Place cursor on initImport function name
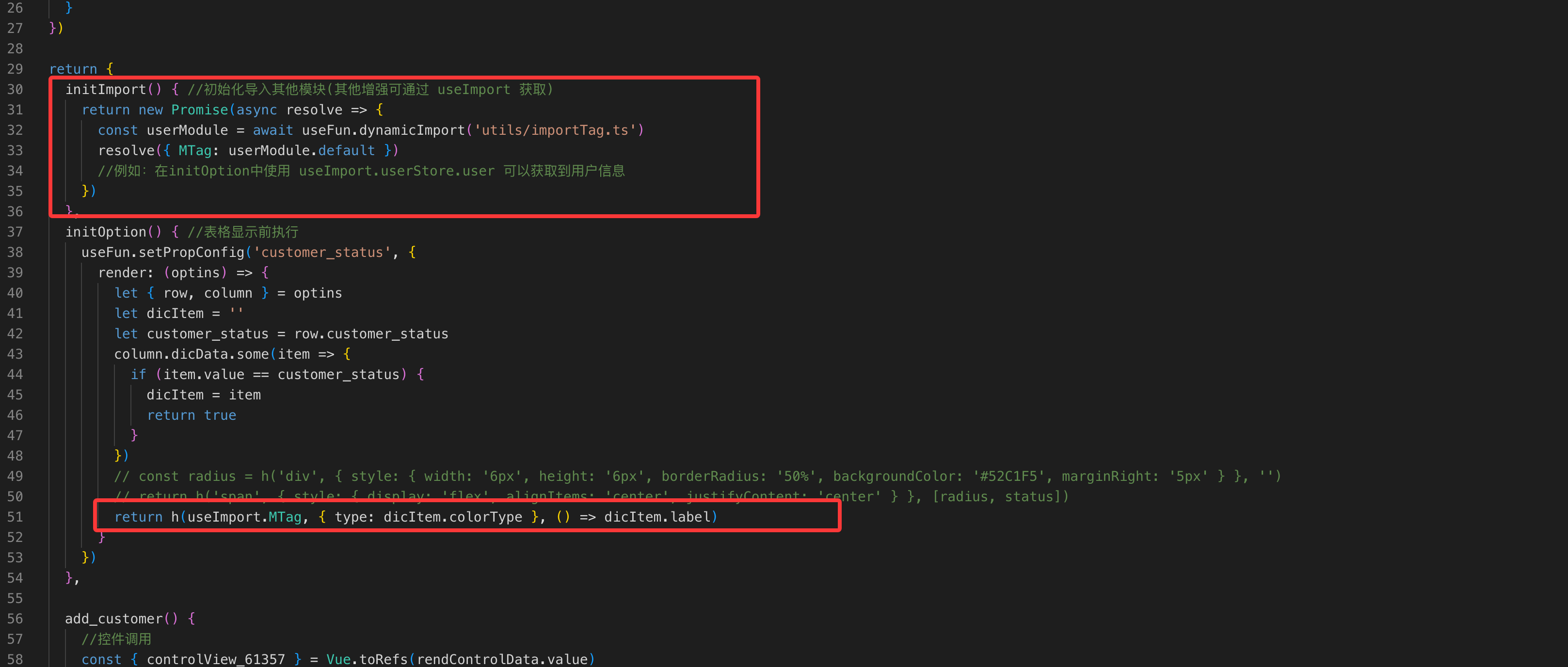Screen dimensions: 1568x667 (x=105, y=90)
